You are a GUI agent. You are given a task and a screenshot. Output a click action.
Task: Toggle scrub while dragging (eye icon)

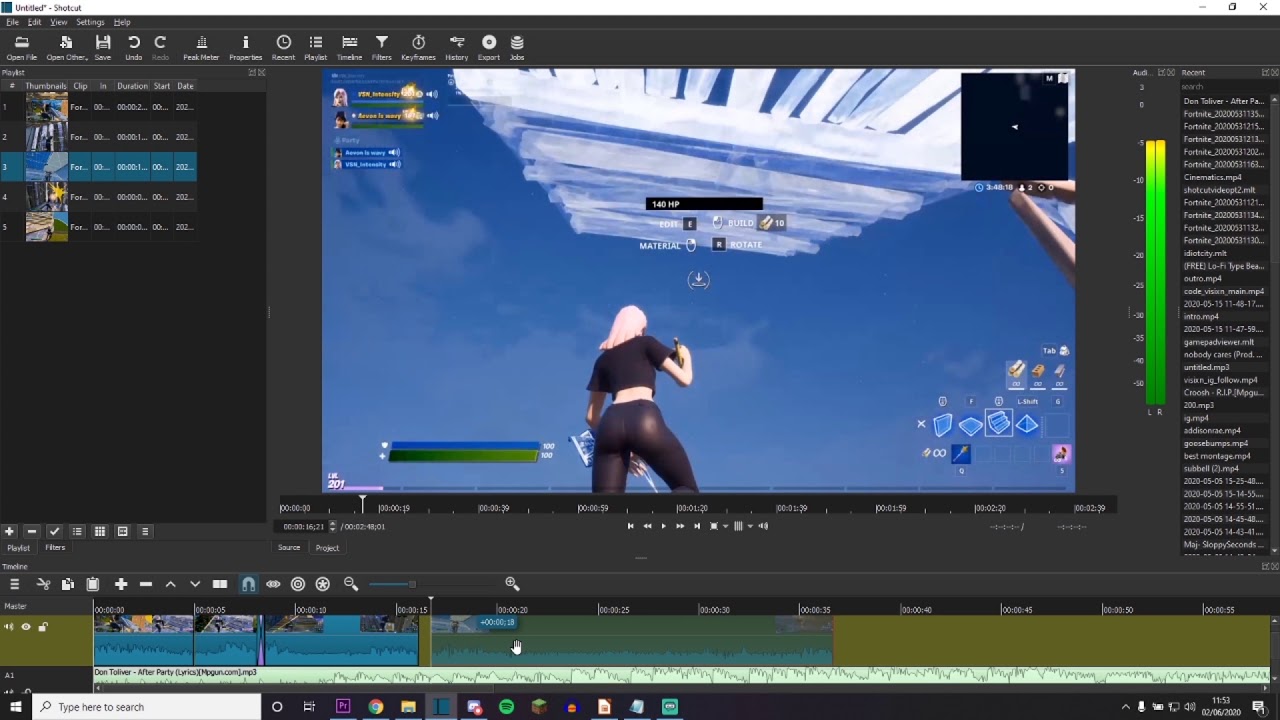(x=273, y=584)
